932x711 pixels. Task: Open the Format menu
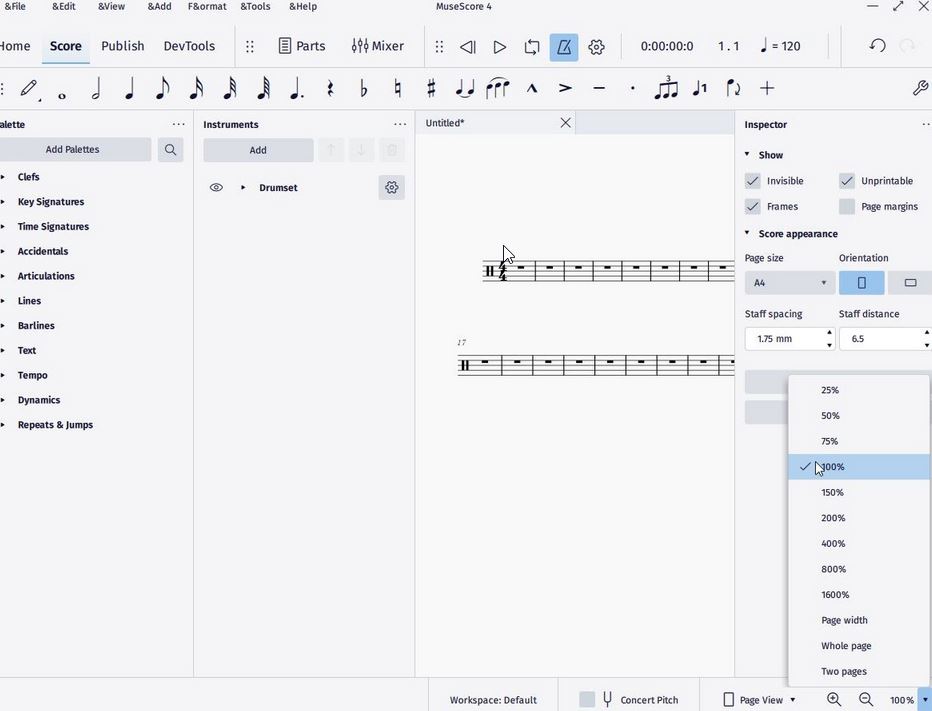(206, 7)
